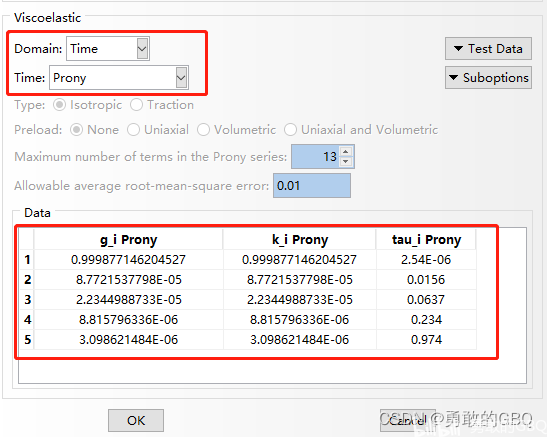Click the k_i Prony column header
The height and width of the screenshot is (437, 547).
point(300,240)
